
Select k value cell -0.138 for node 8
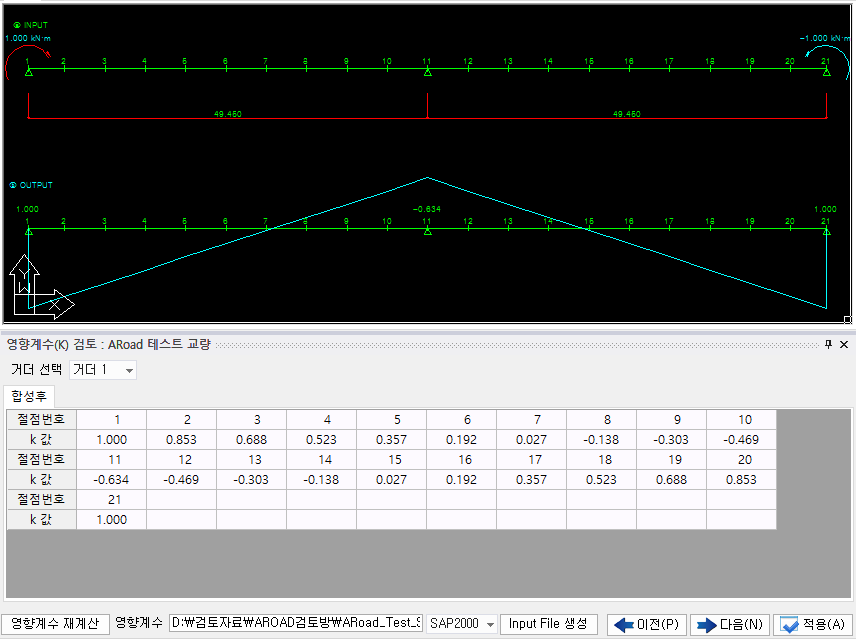[602, 440]
